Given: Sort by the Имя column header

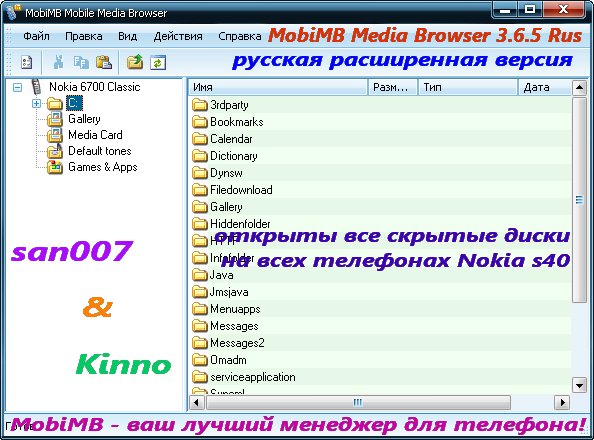Looking at the screenshot, I should pos(278,88).
